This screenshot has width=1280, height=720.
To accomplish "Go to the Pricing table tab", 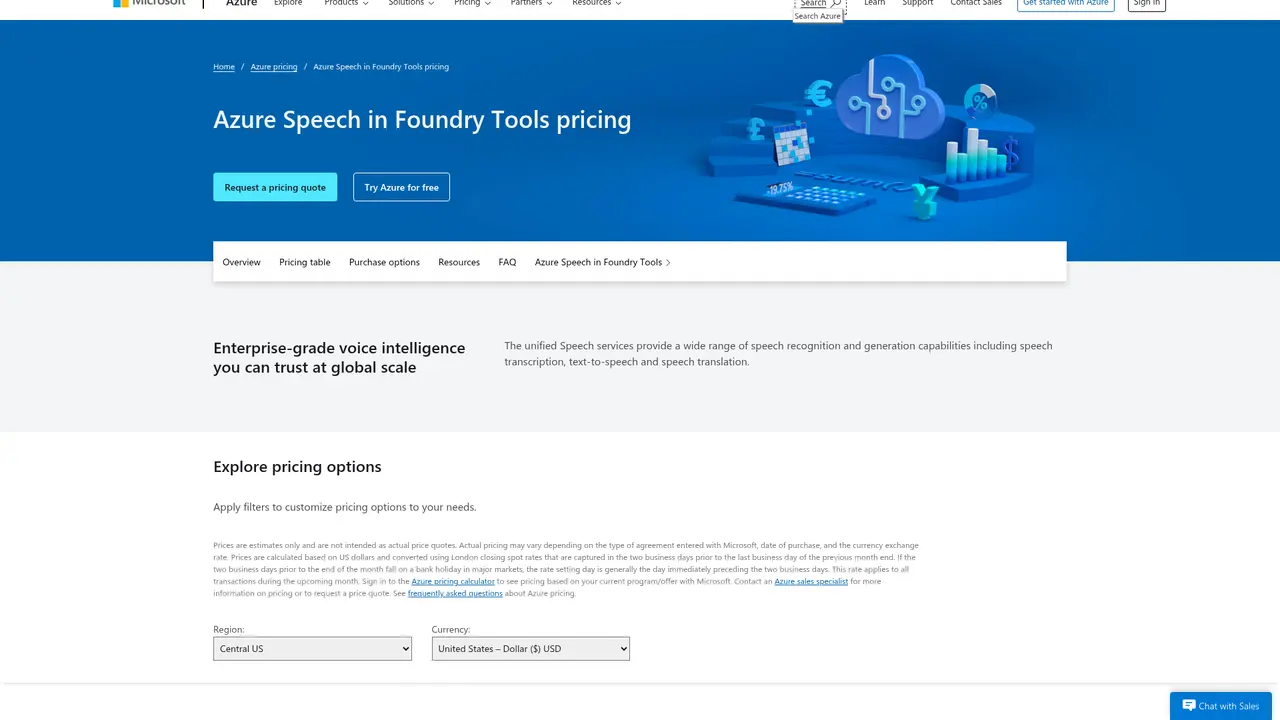I will coord(305,262).
